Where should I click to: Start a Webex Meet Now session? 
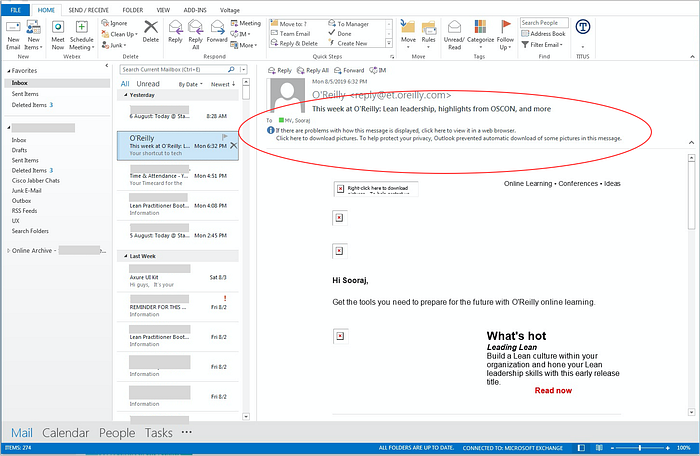point(58,35)
